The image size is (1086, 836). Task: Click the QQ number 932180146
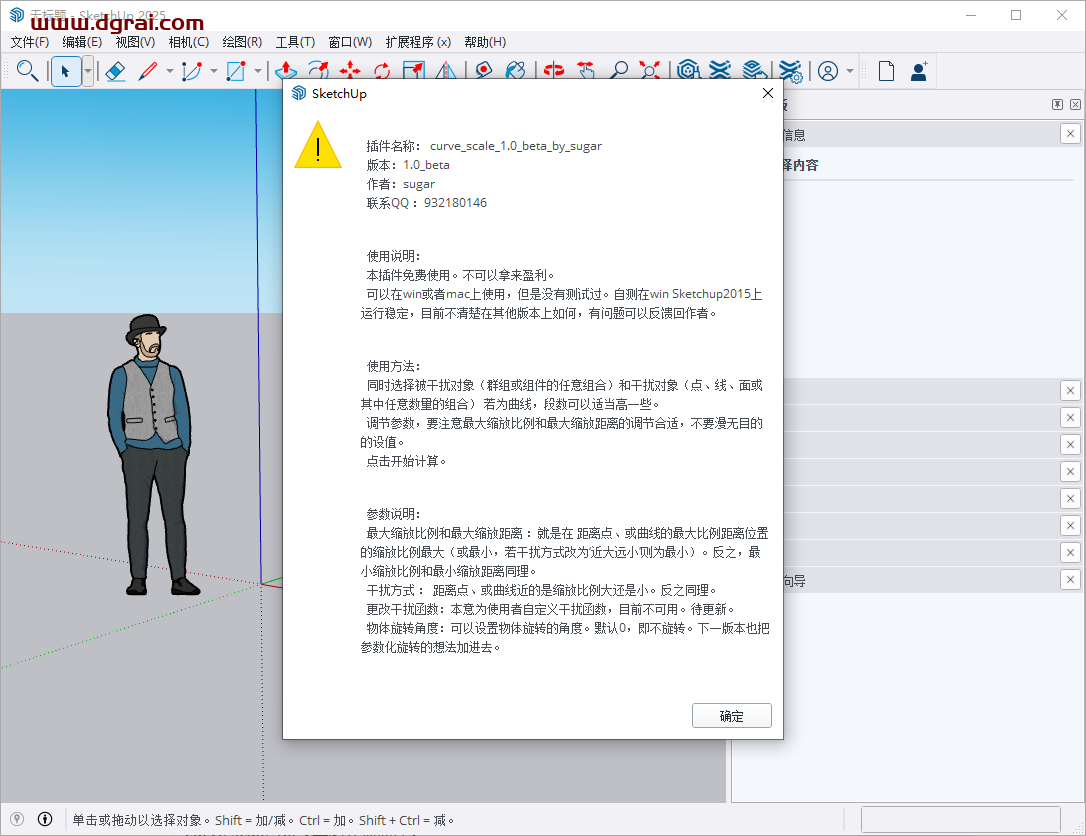(455, 203)
